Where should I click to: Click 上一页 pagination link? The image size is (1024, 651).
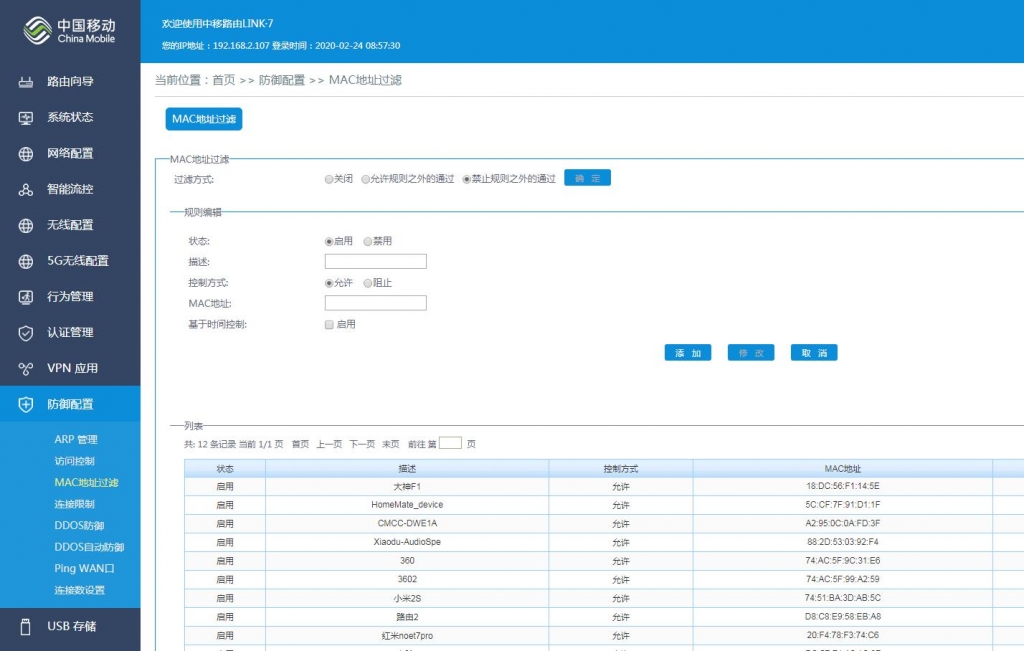pyautogui.click(x=329, y=444)
